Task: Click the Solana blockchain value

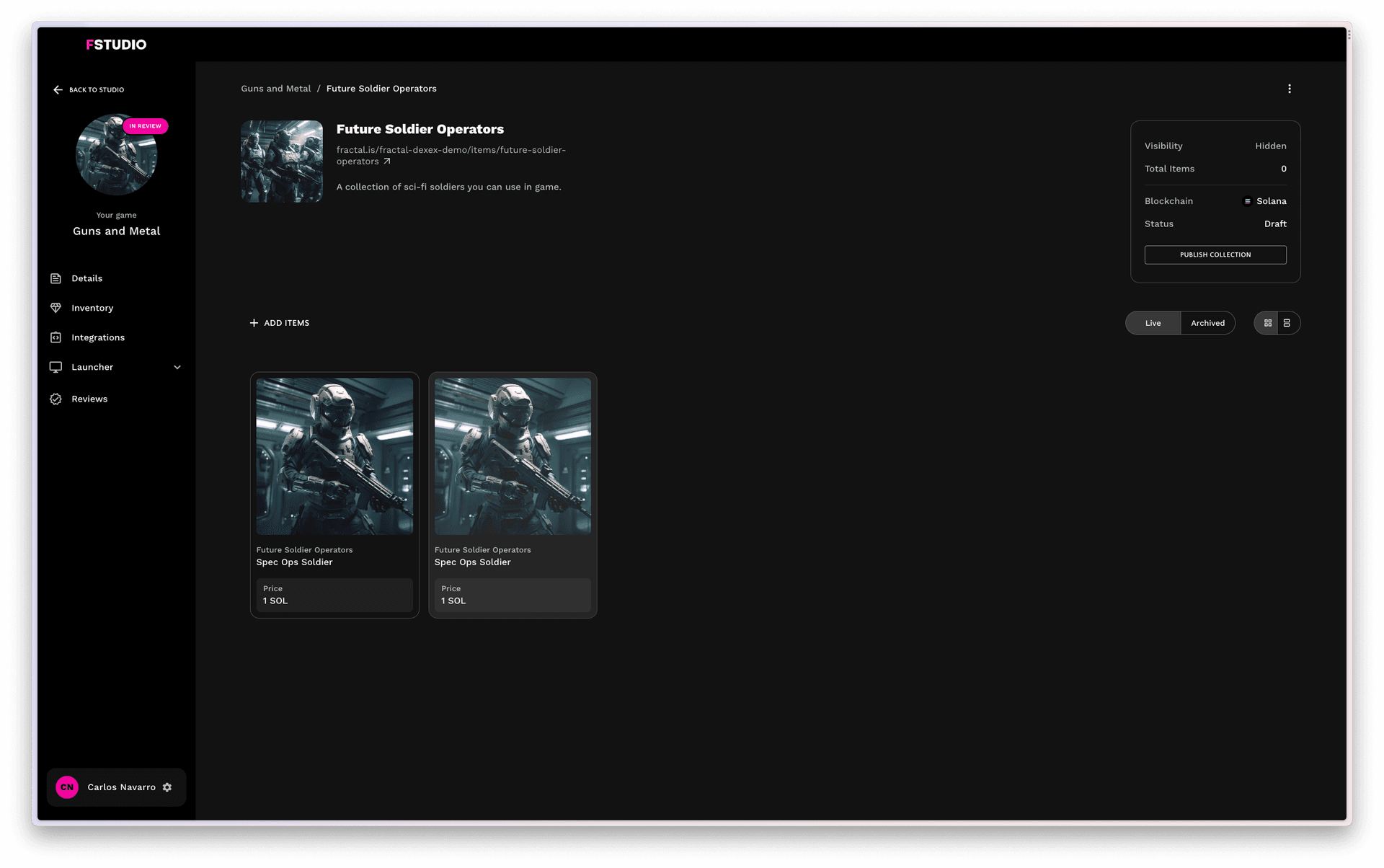Action: pyautogui.click(x=1272, y=201)
